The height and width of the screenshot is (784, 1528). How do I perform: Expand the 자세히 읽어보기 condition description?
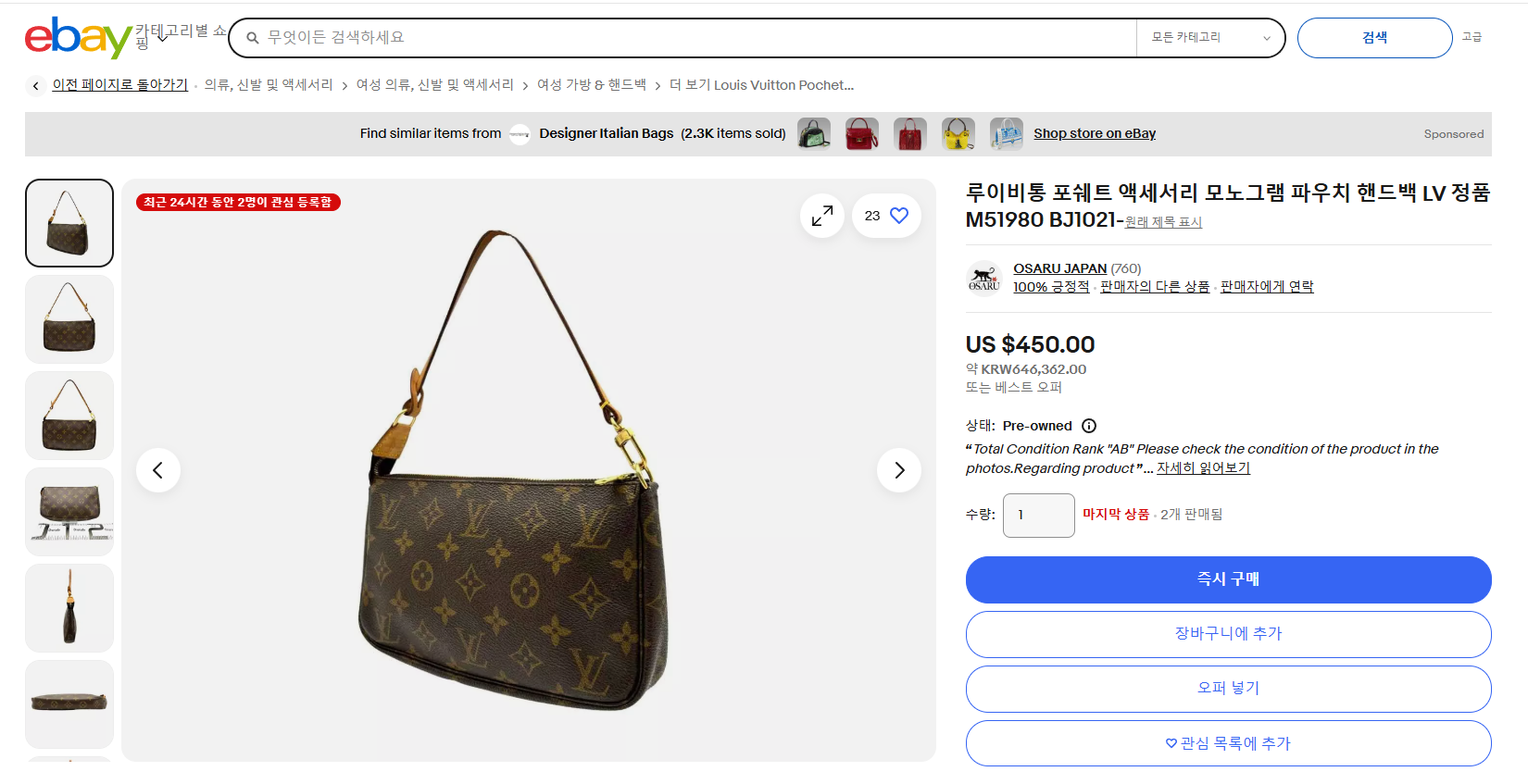[1203, 468]
